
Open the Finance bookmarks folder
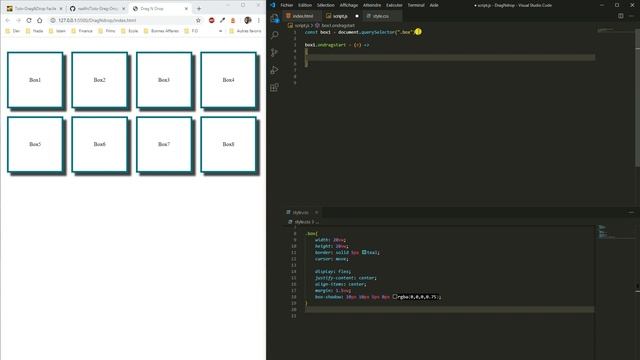[82, 31]
